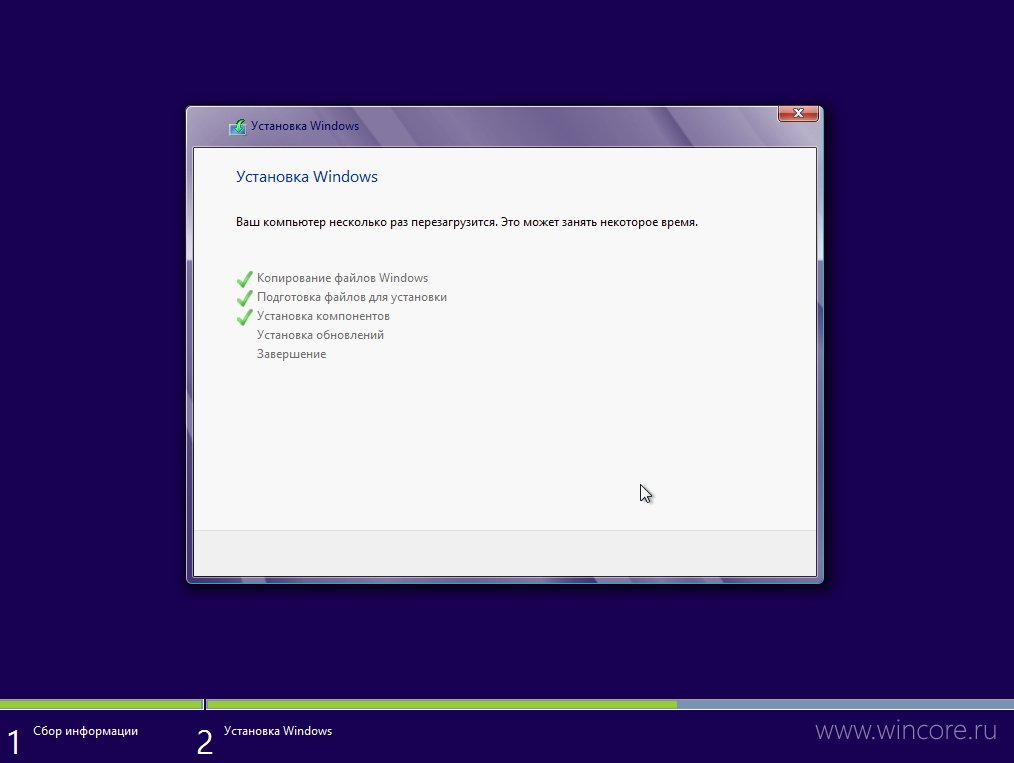This screenshot has height=763, width=1014.
Task: Click the Сбор информации stage label
Action: click(x=85, y=731)
